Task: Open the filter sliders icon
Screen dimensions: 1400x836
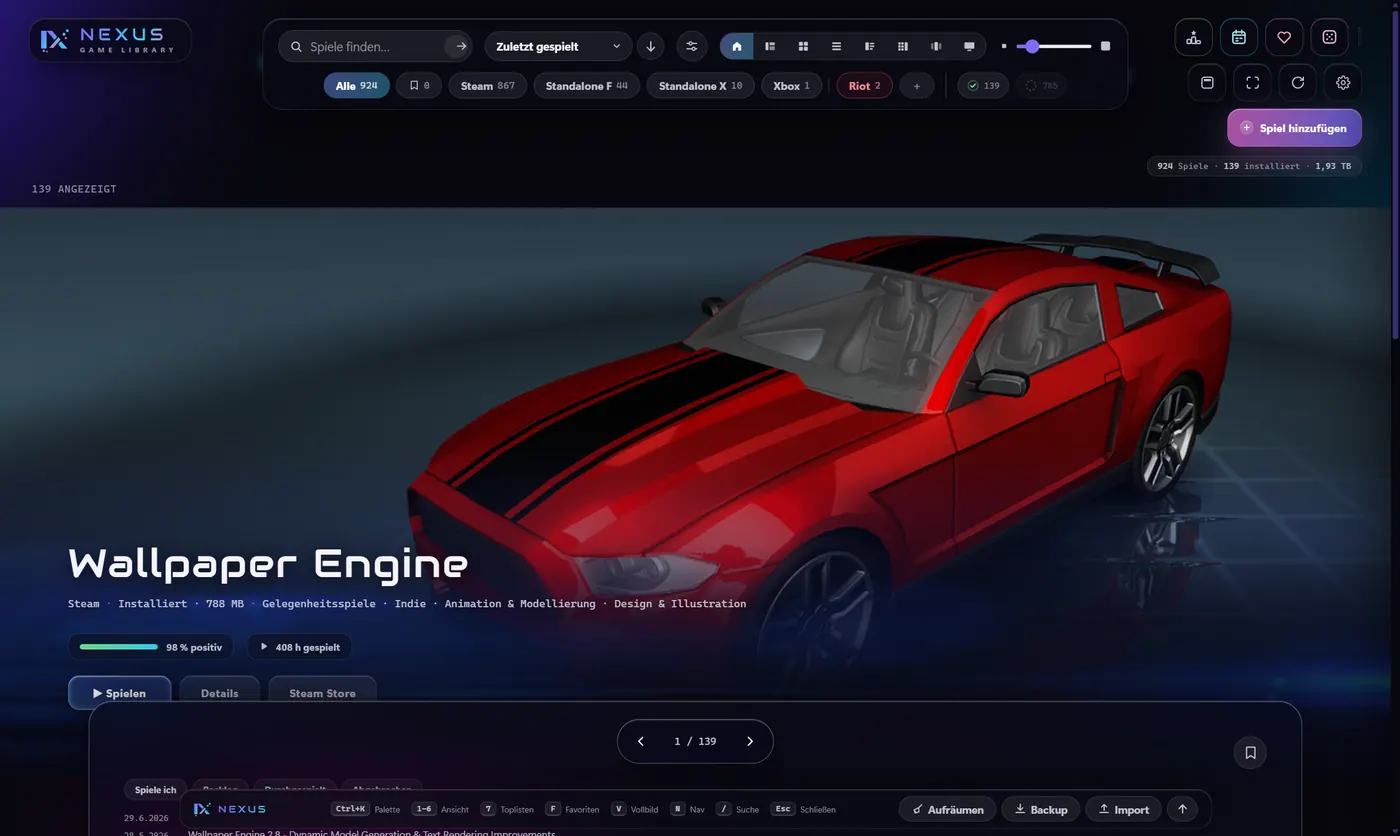Action: point(691,46)
